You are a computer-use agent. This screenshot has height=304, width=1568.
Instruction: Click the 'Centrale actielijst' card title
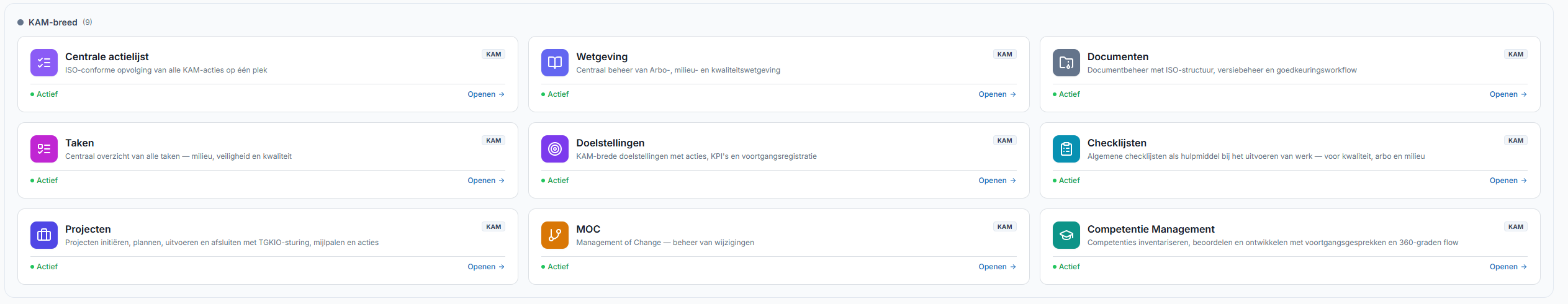pos(107,56)
